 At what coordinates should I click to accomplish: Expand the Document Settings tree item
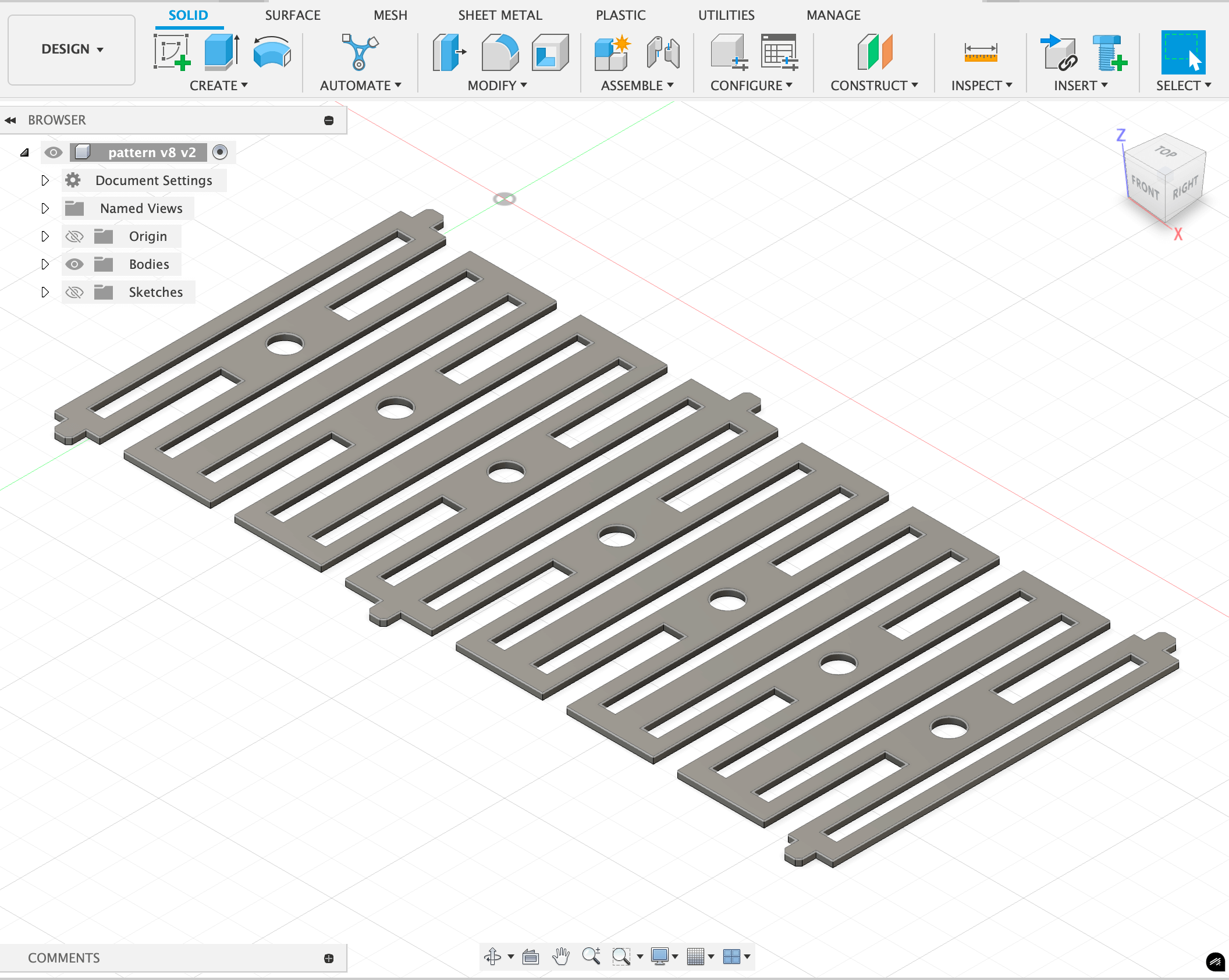(45, 180)
